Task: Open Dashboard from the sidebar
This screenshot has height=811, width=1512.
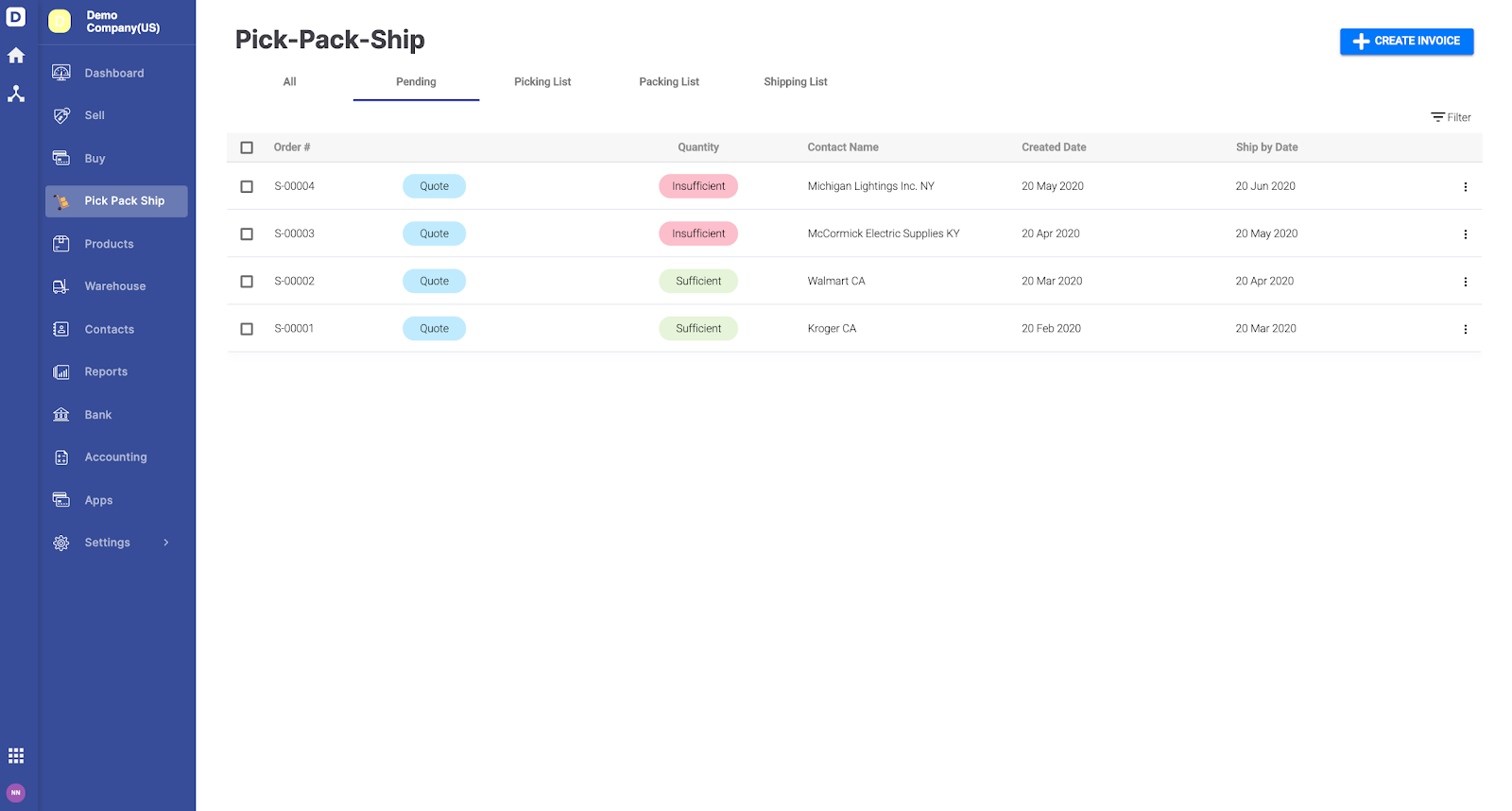Action: coord(116,73)
